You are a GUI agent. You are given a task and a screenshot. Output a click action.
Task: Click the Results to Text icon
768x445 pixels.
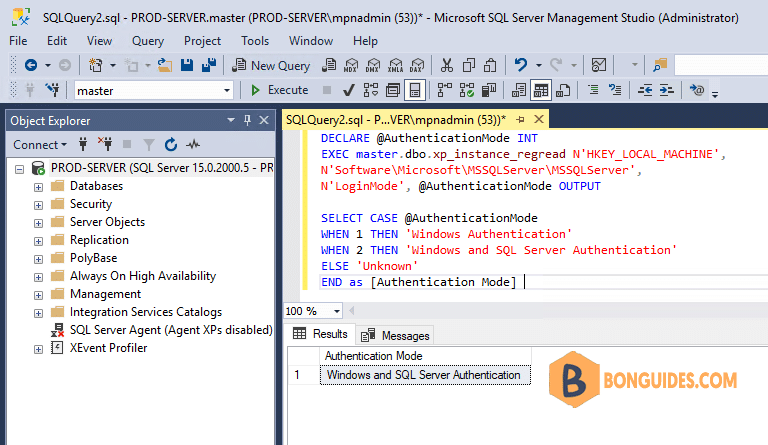519,90
